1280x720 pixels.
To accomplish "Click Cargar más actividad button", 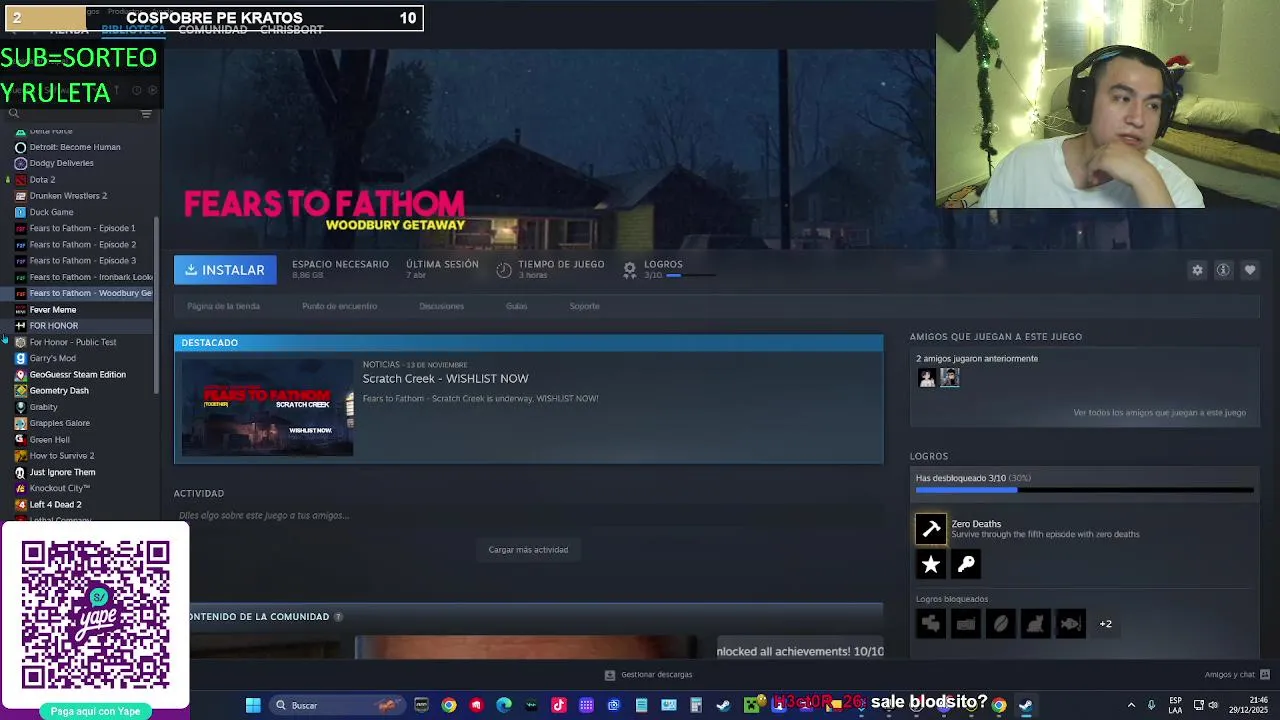I will click(x=528, y=550).
